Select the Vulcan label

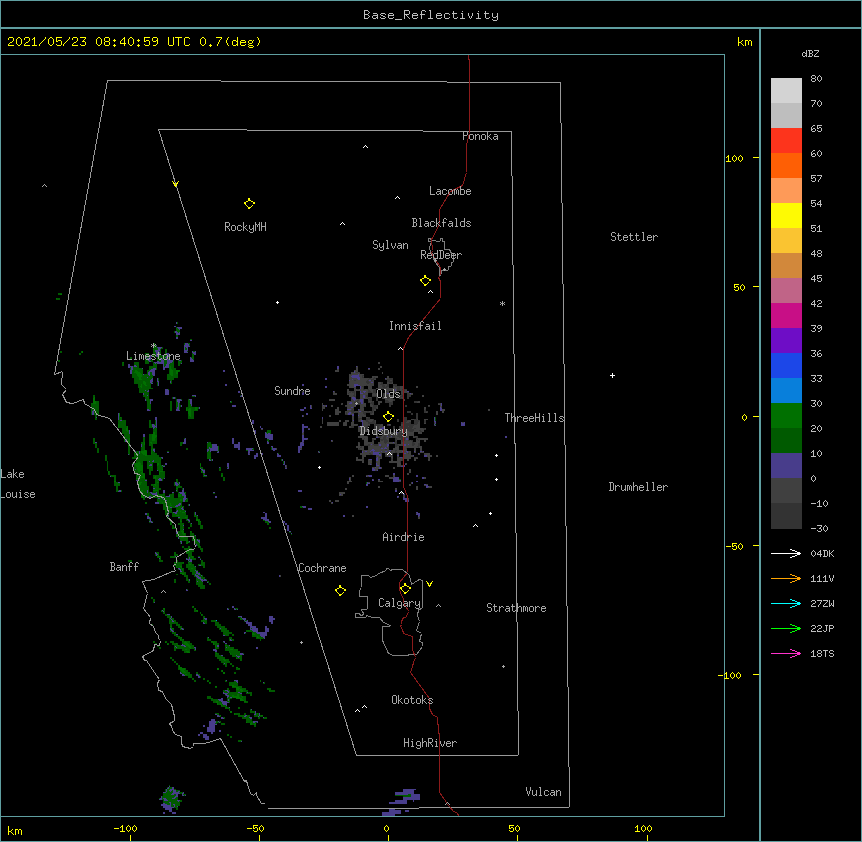(543, 792)
